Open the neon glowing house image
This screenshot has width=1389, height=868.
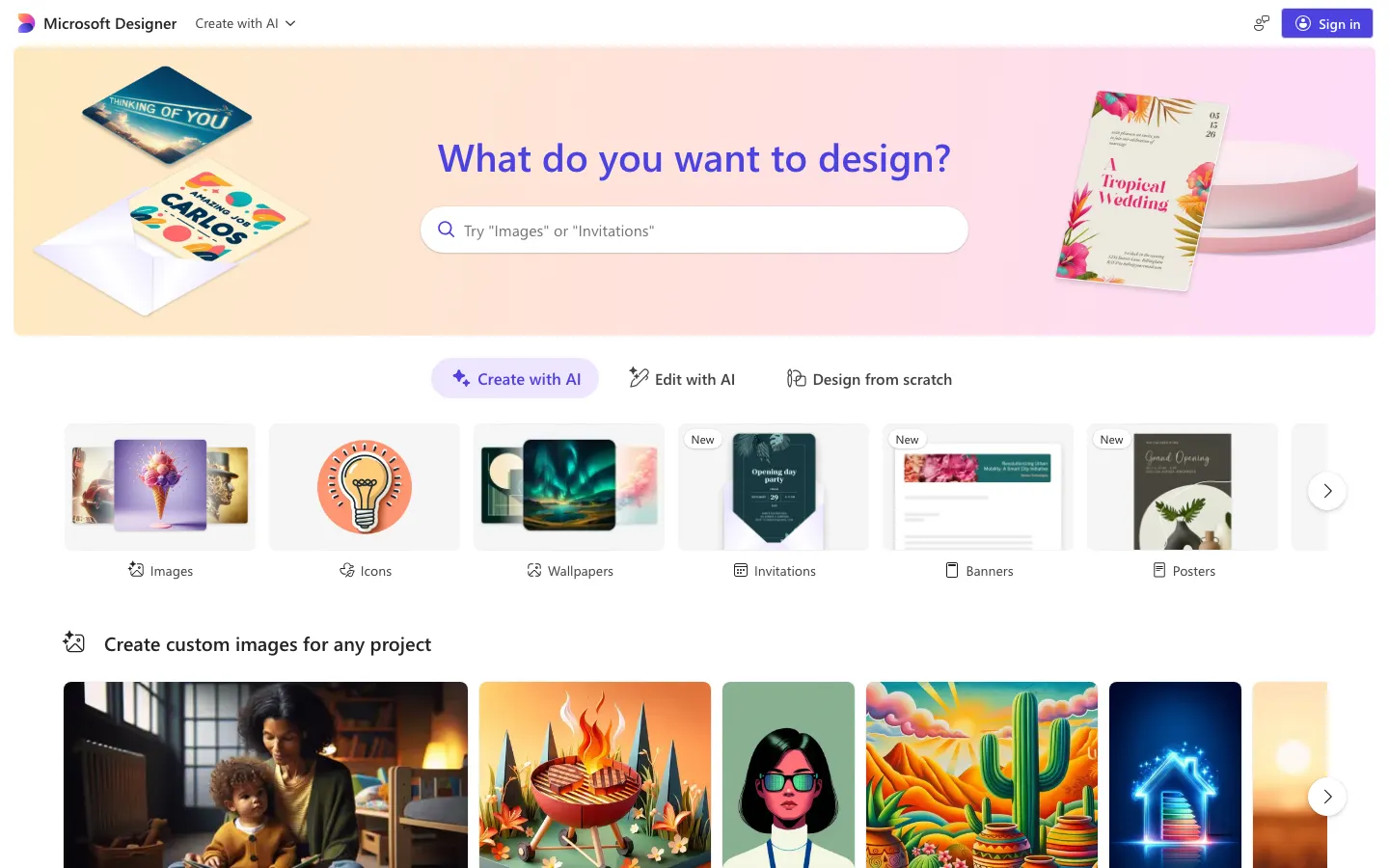tap(1175, 774)
